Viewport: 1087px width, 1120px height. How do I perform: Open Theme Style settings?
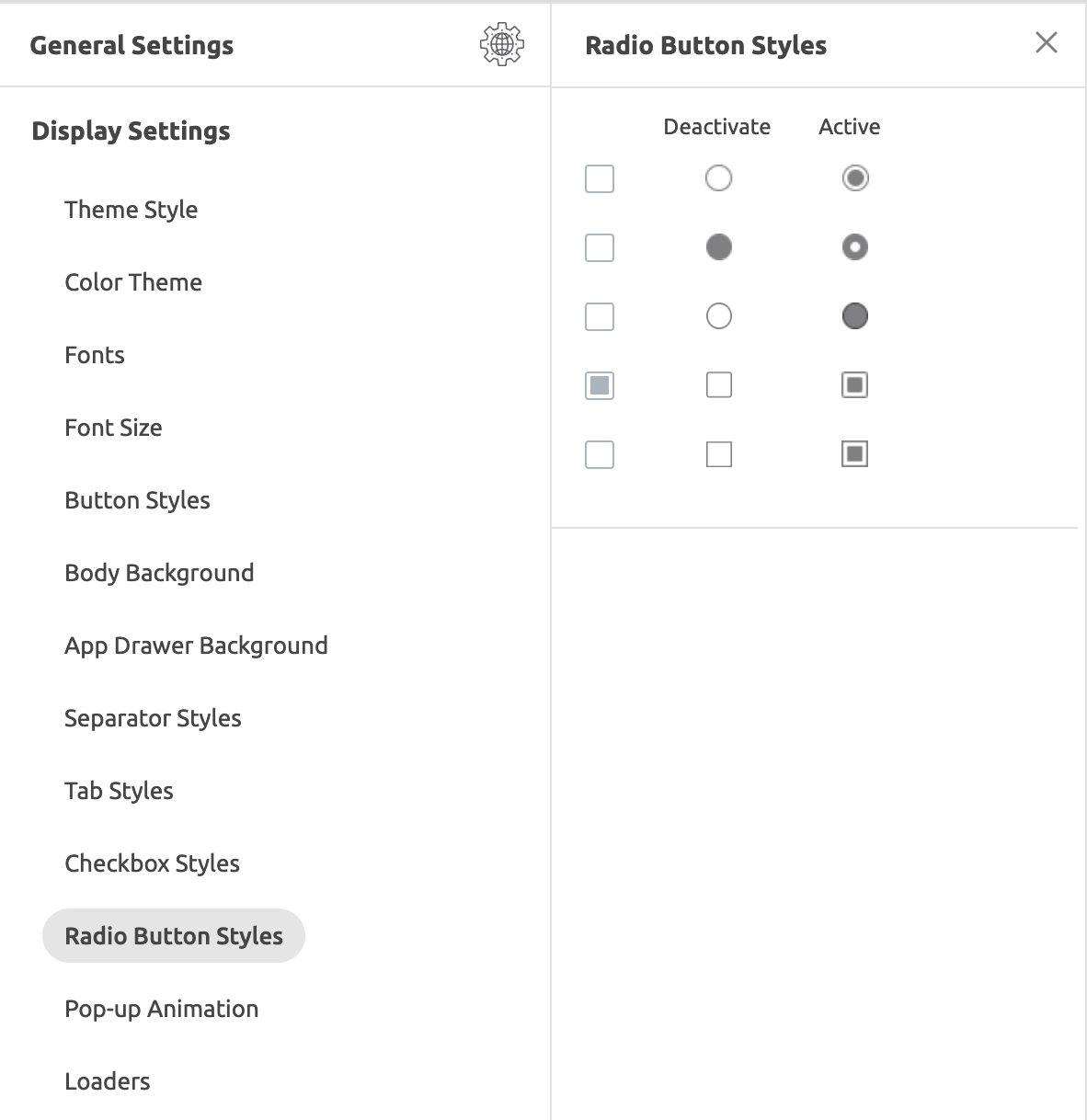pos(132,210)
